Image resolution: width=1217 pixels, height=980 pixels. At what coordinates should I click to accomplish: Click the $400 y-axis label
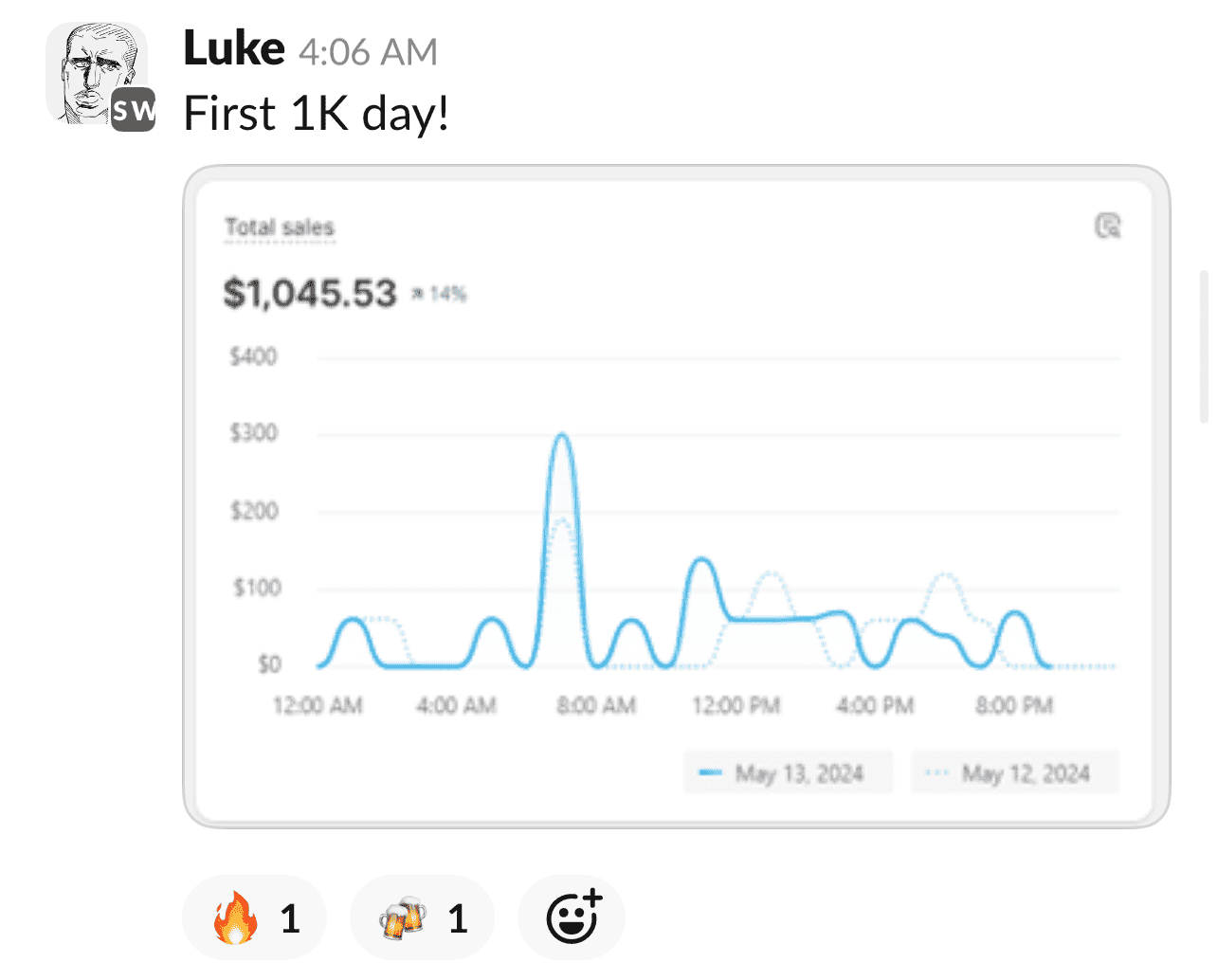tap(253, 357)
